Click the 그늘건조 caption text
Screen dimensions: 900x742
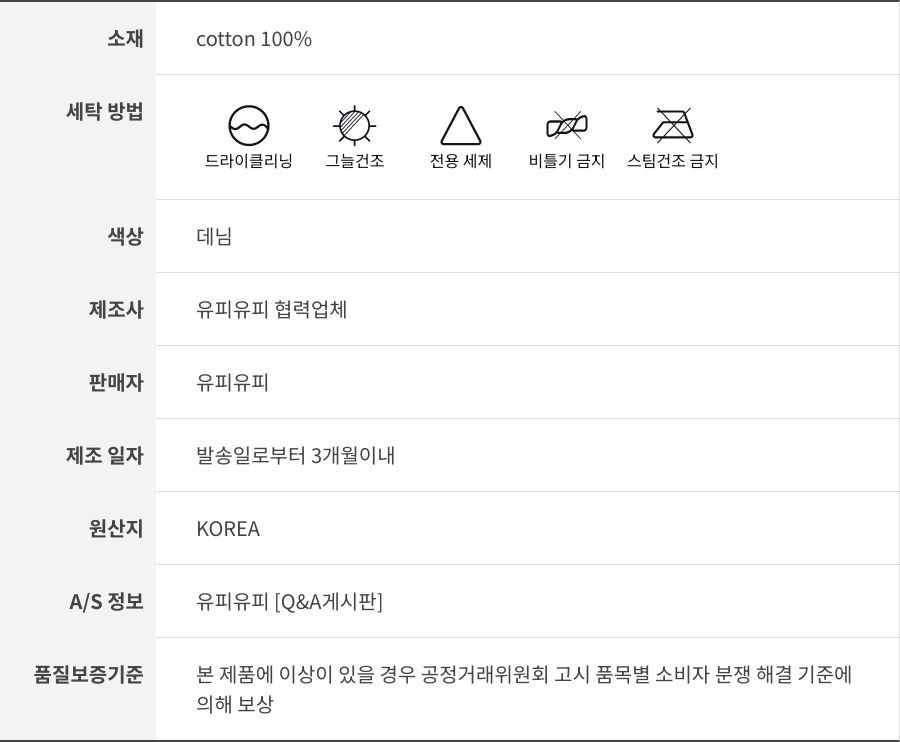click(x=354, y=161)
